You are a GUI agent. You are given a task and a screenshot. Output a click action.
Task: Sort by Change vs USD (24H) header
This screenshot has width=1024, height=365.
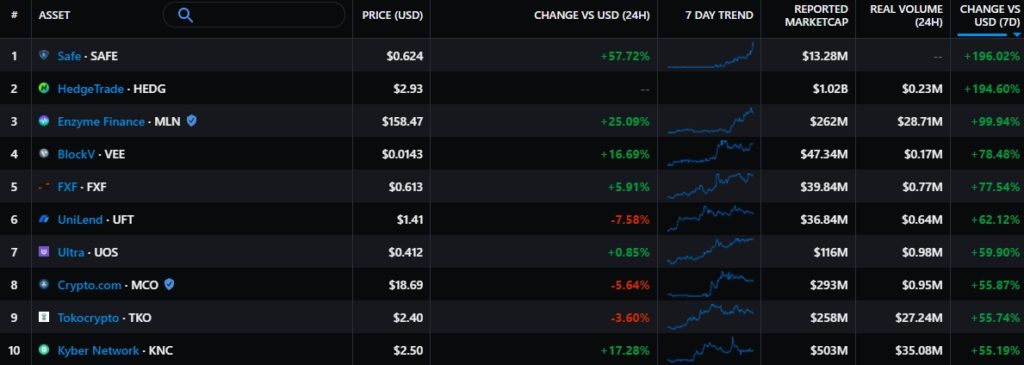(592, 15)
